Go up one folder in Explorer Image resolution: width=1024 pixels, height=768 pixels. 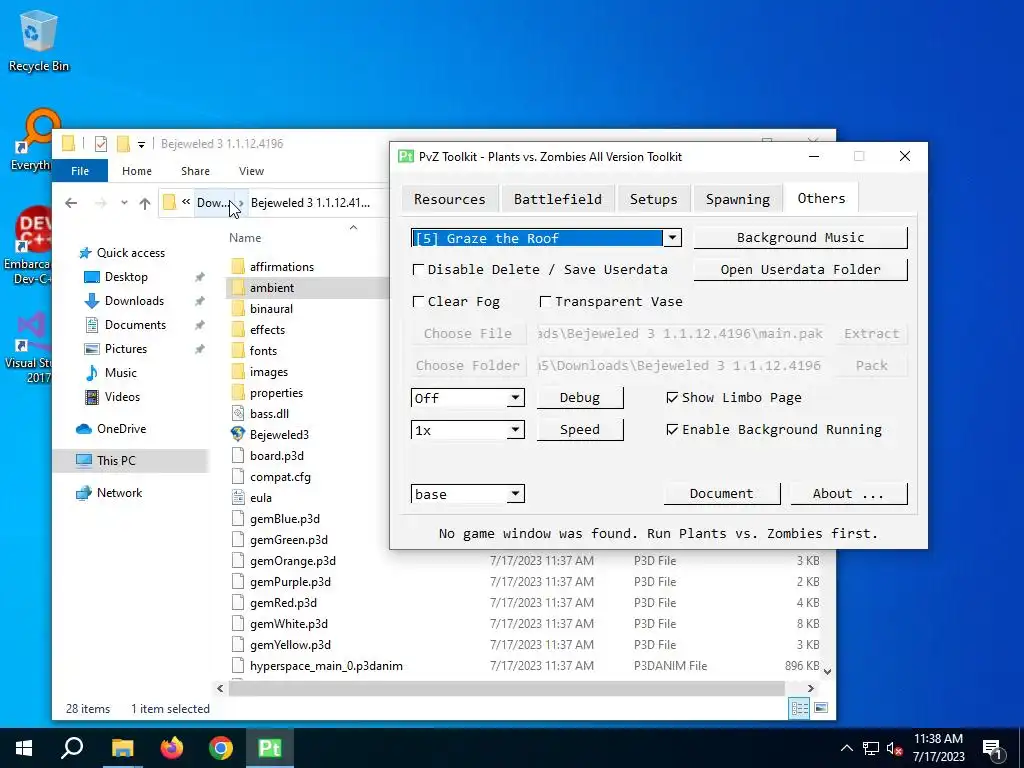pos(145,203)
